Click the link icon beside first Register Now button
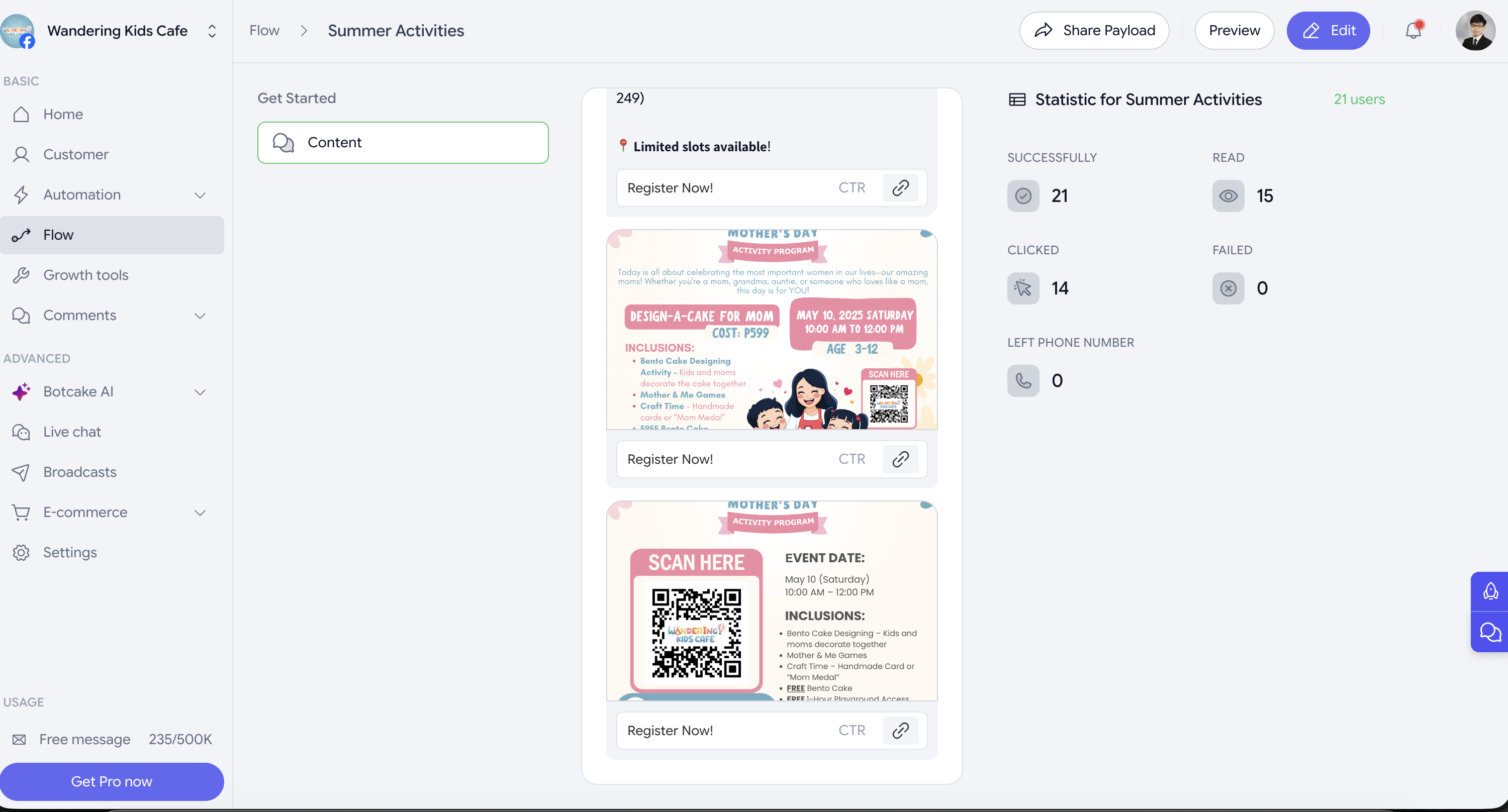Image resolution: width=1508 pixels, height=812 pixels. (900, 187)
